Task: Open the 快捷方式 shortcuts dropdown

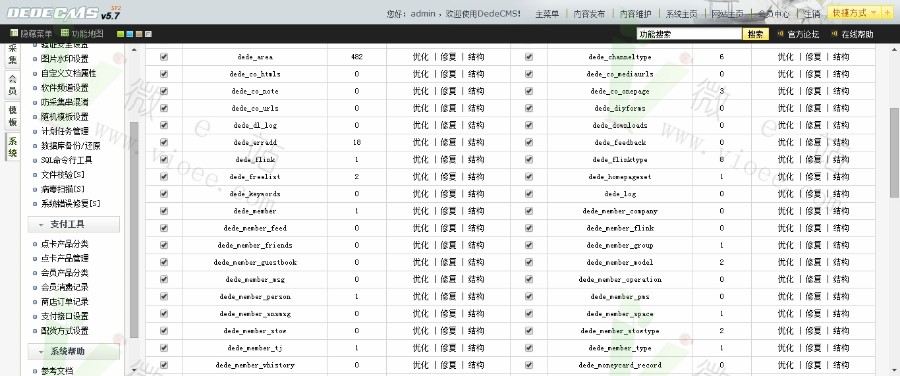Action: 855,13
